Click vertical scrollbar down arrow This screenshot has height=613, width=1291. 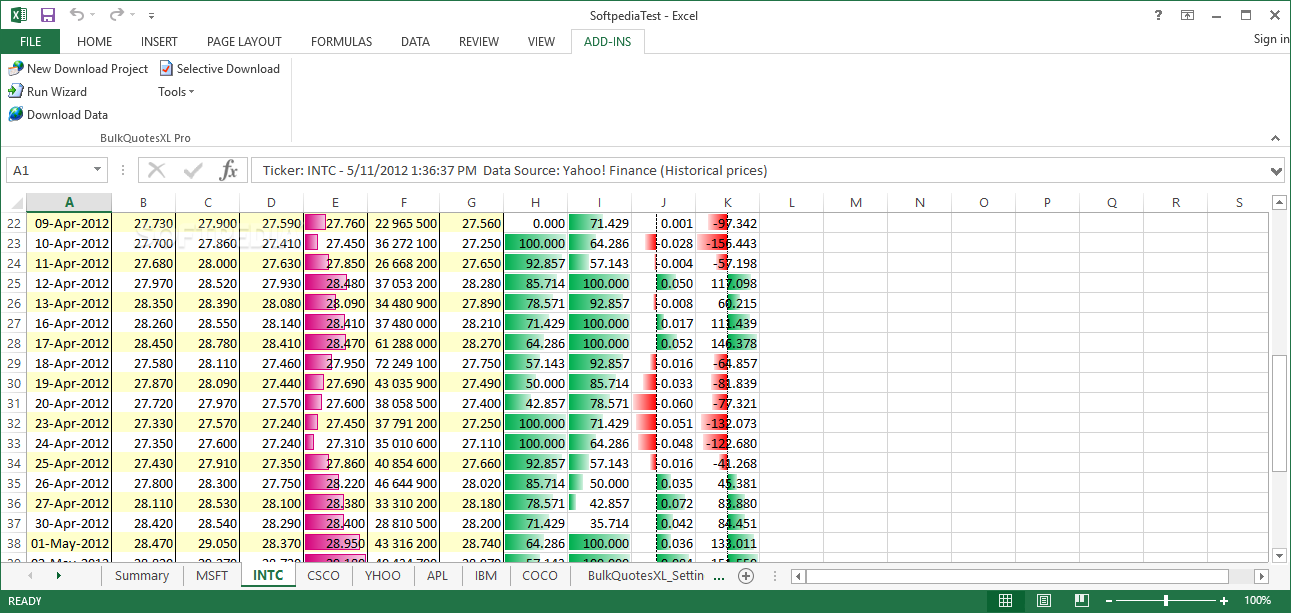point(1278,555)
